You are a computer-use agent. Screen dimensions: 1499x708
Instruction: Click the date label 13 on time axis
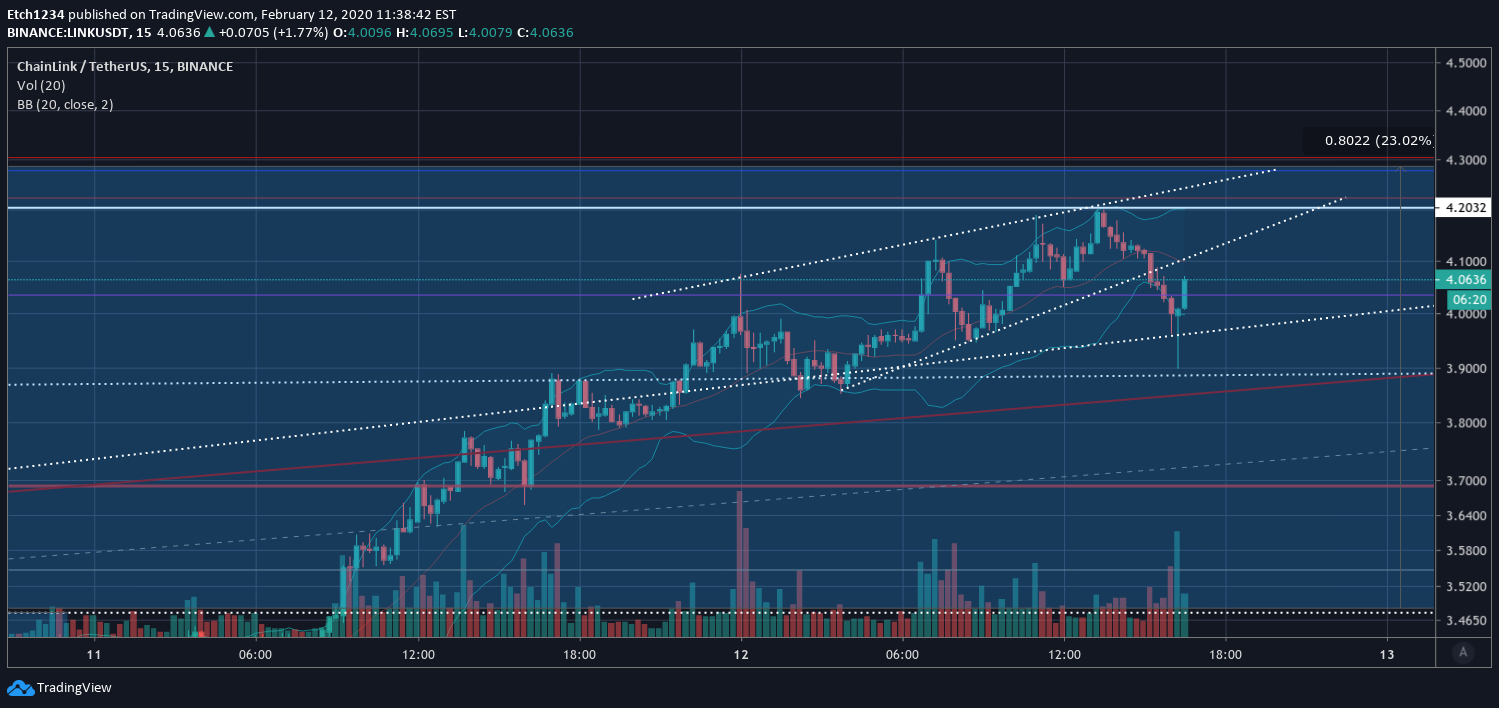coord(1388,654)
